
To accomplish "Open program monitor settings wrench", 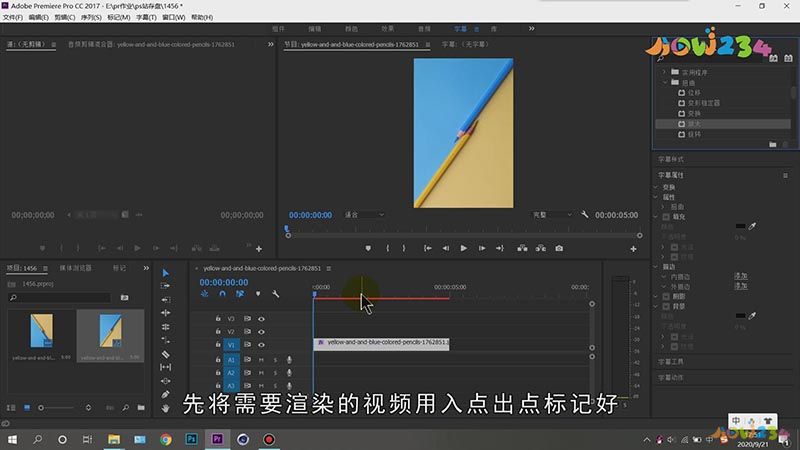I will [x=585, y=215].
